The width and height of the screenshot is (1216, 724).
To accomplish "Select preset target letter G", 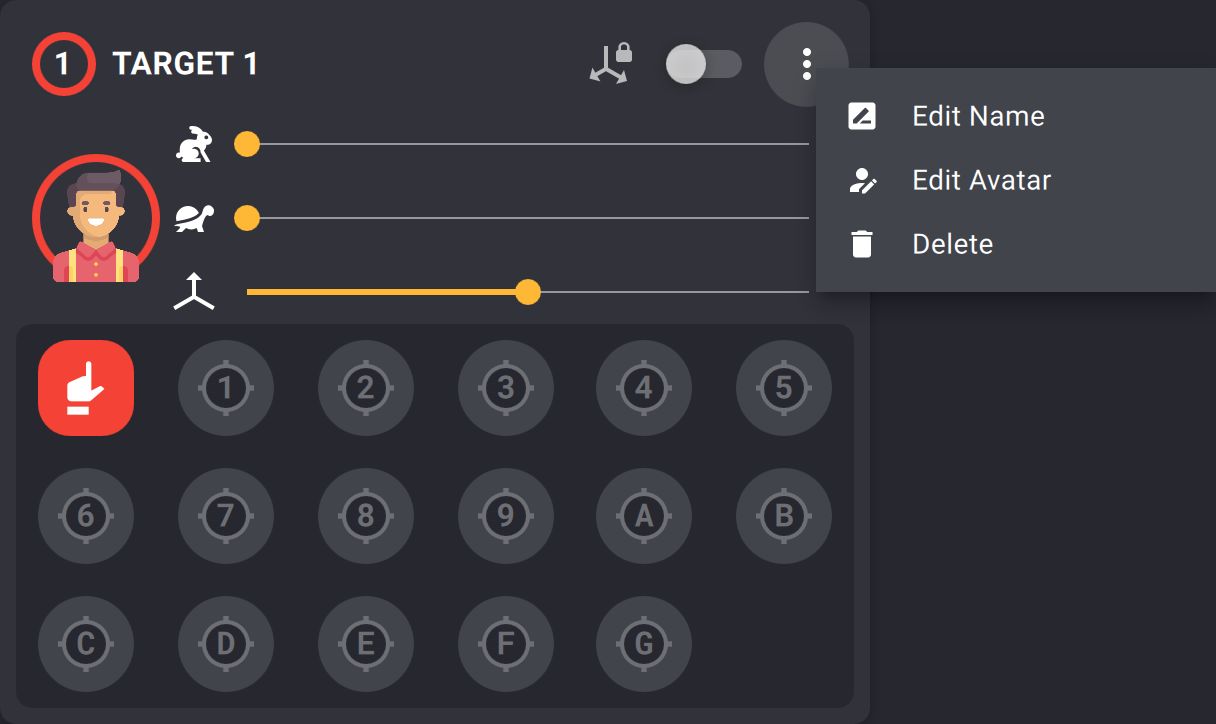I will tap(644, 644).
